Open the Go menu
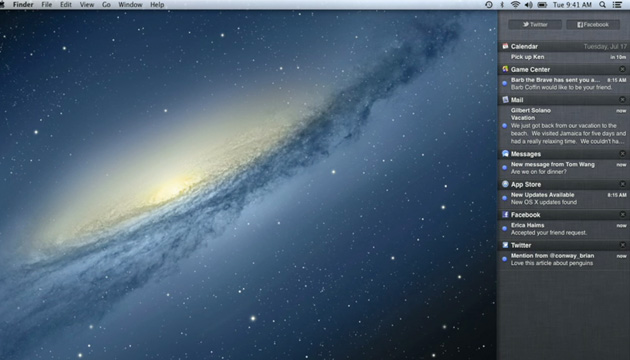 tap(106, 5)
